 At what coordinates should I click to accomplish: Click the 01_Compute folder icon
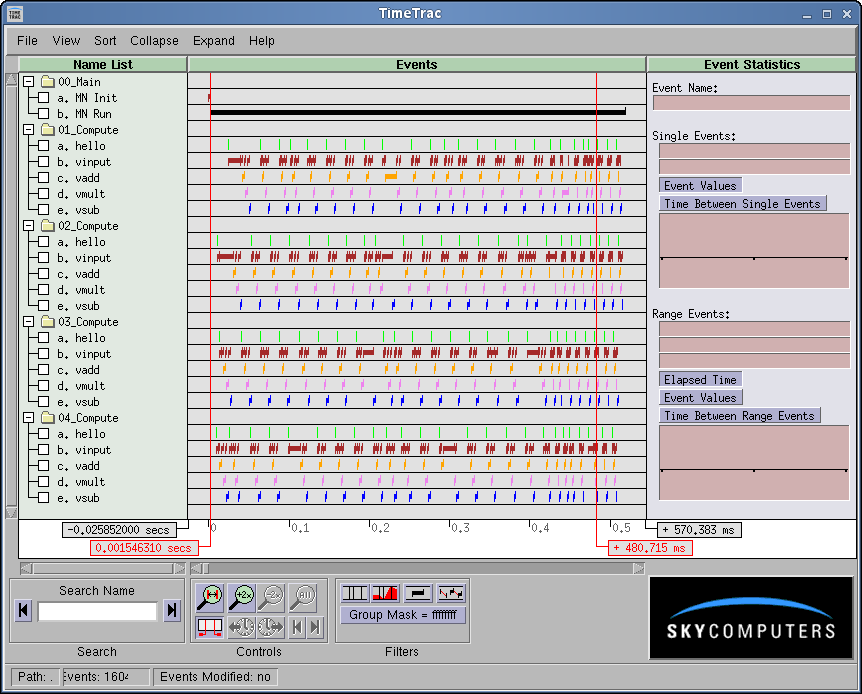(x=48, y=130)
